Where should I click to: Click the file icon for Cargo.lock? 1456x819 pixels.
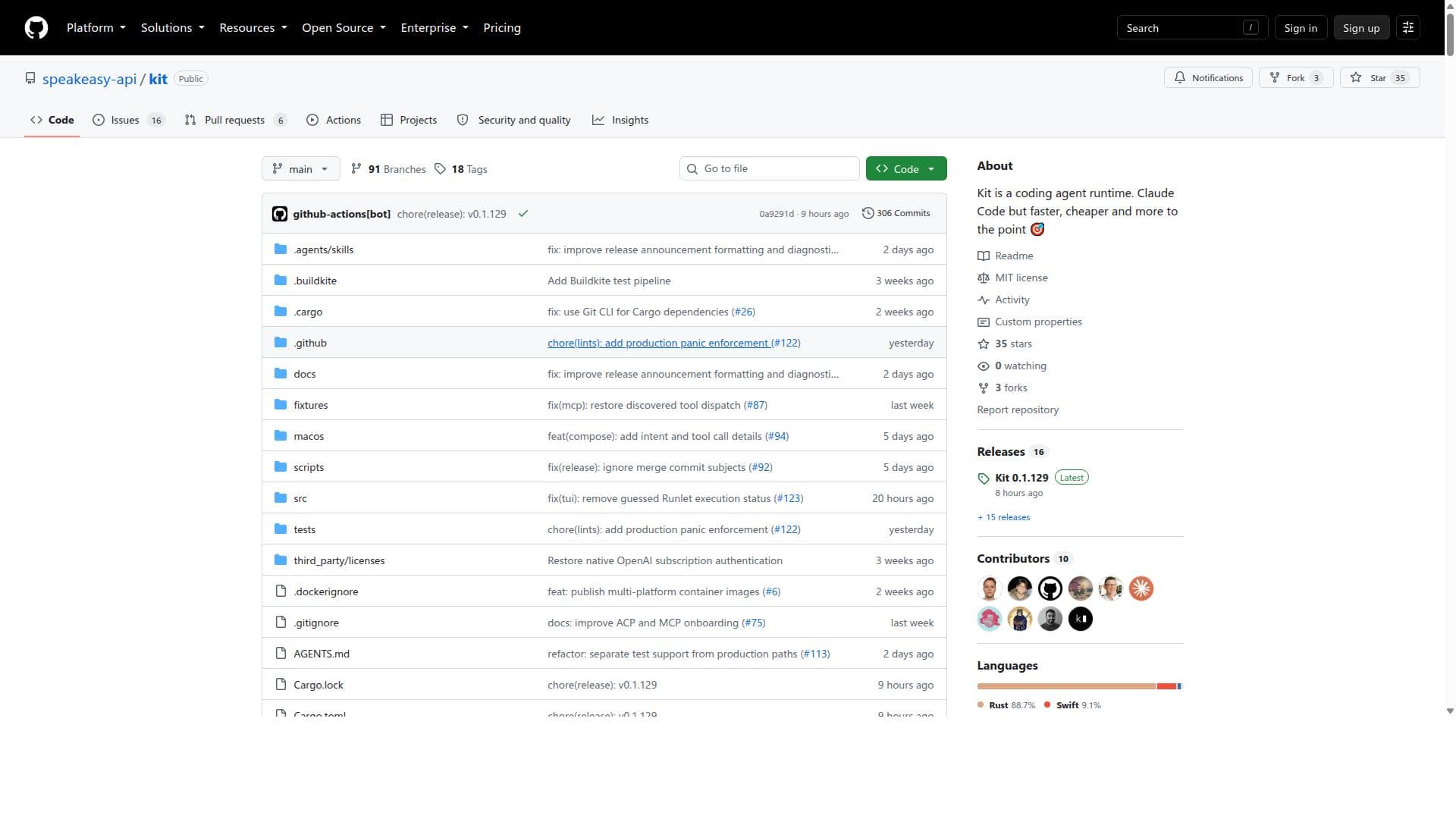click(281, 685)
